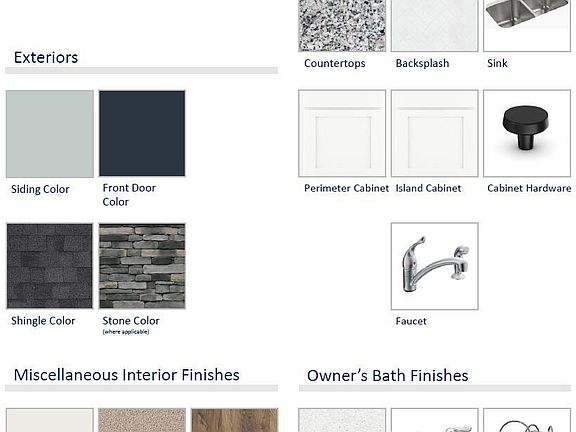Screen dimensions: 576x432
Task: Select the wood flooring sample
Action: click(x=234, y=420)
